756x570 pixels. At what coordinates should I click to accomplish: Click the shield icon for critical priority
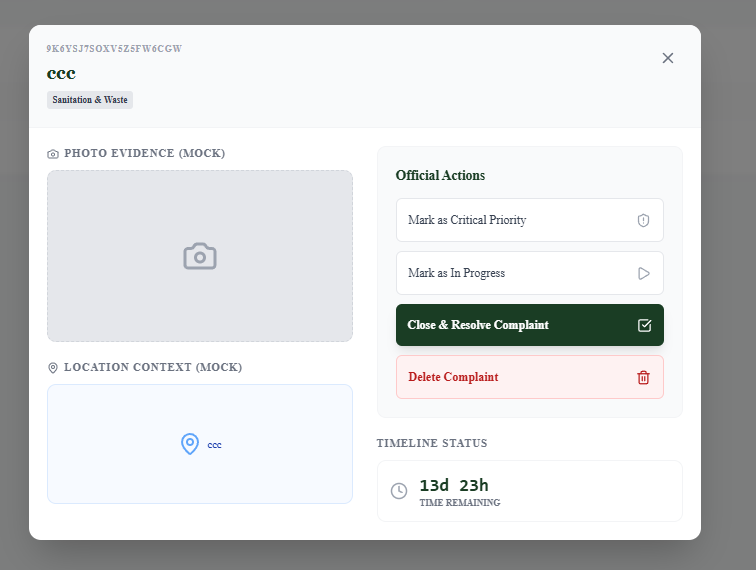coord(643,220)
